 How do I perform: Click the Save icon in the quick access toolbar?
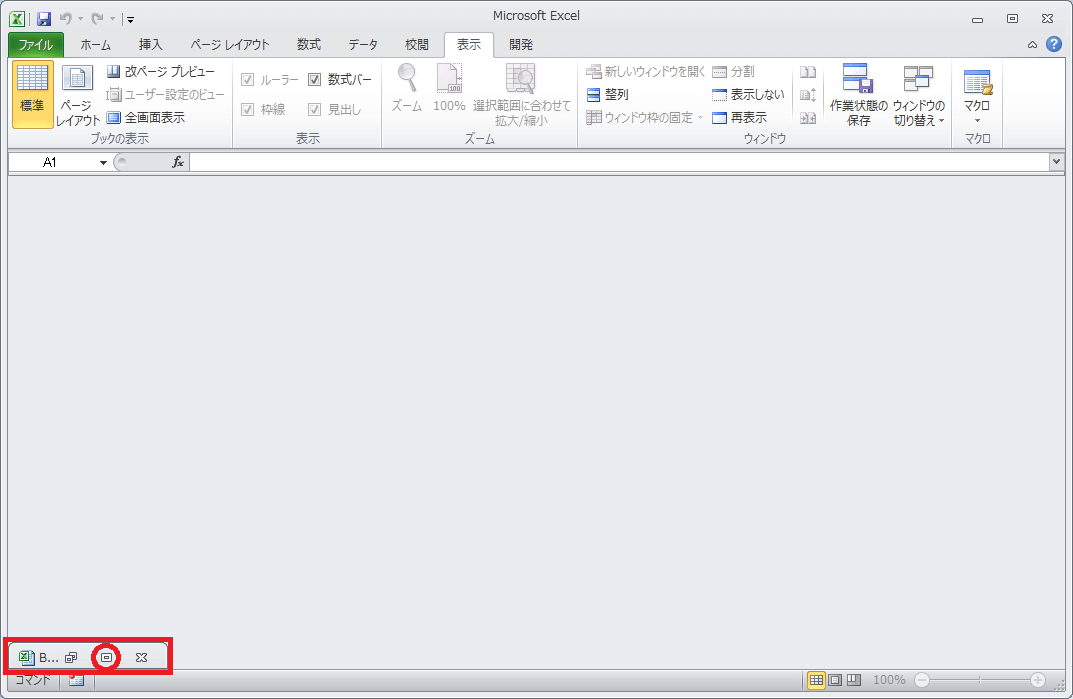44,19
